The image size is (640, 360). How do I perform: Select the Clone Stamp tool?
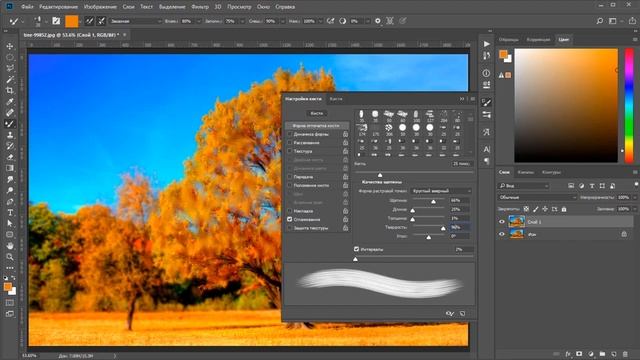pyautogui.click(x=10, y=135)
